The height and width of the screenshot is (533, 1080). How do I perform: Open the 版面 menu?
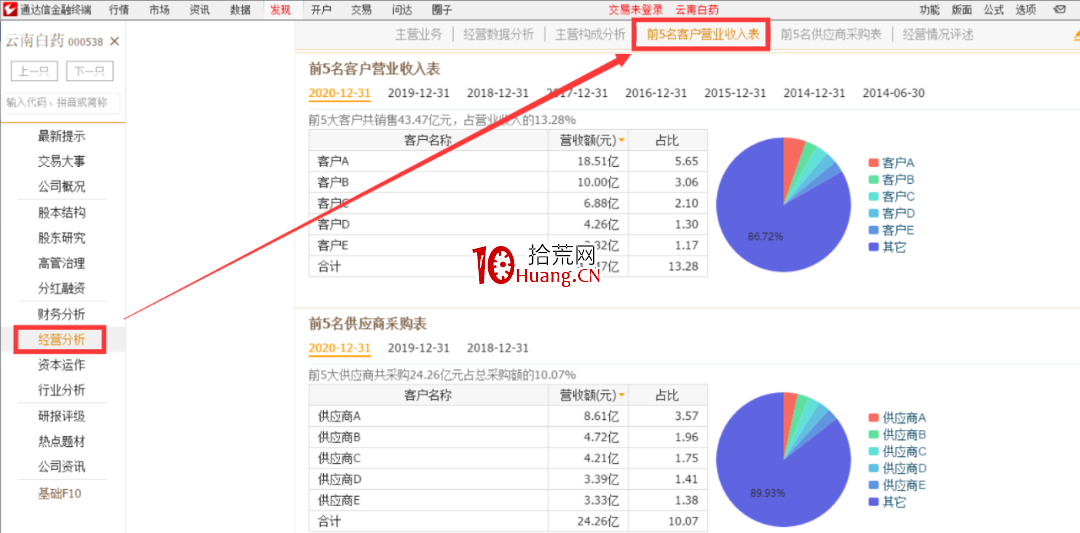[x=962, y=10]
